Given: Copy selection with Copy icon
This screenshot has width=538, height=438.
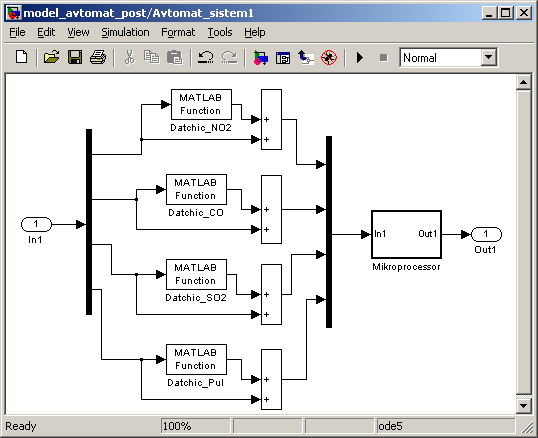Looking at the screenshot, I should point(151,57).
